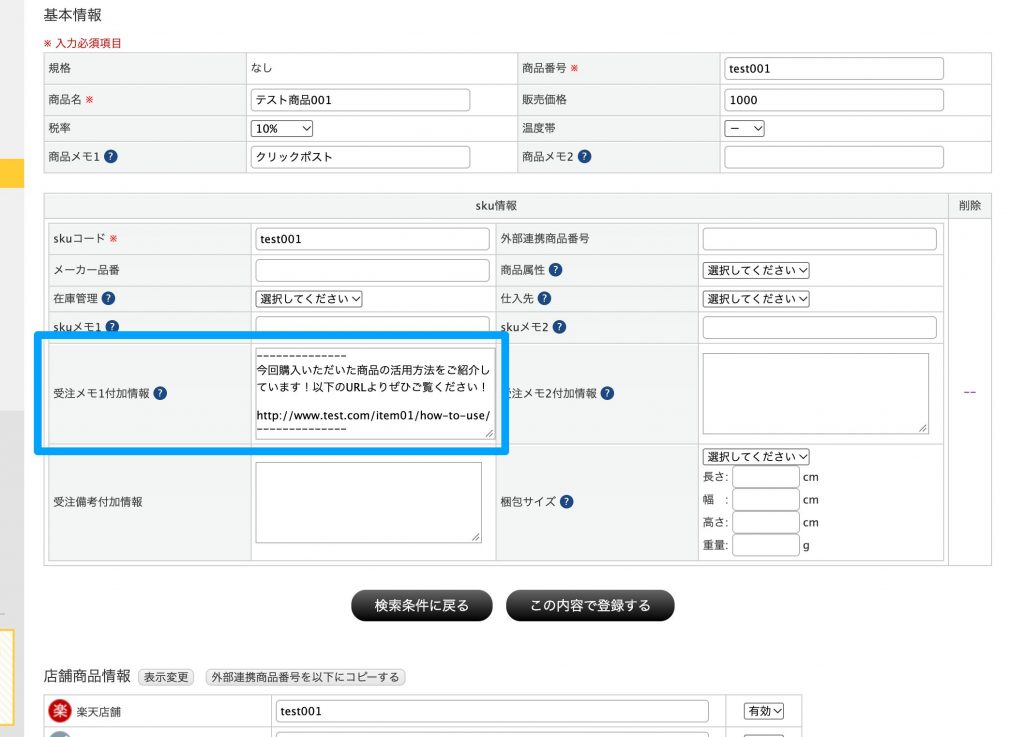This screenshot has width=1024, height=737.
Task: Click the 楽天店舗 red store icon
Action: [x=60, y=710]
